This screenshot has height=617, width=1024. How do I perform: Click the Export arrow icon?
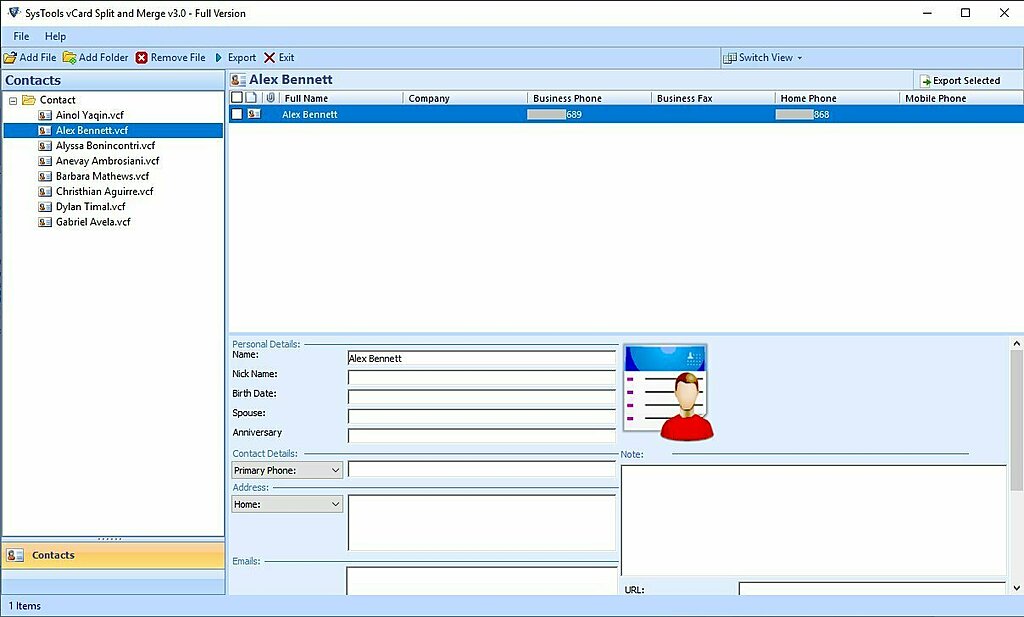tap(219, 57)
